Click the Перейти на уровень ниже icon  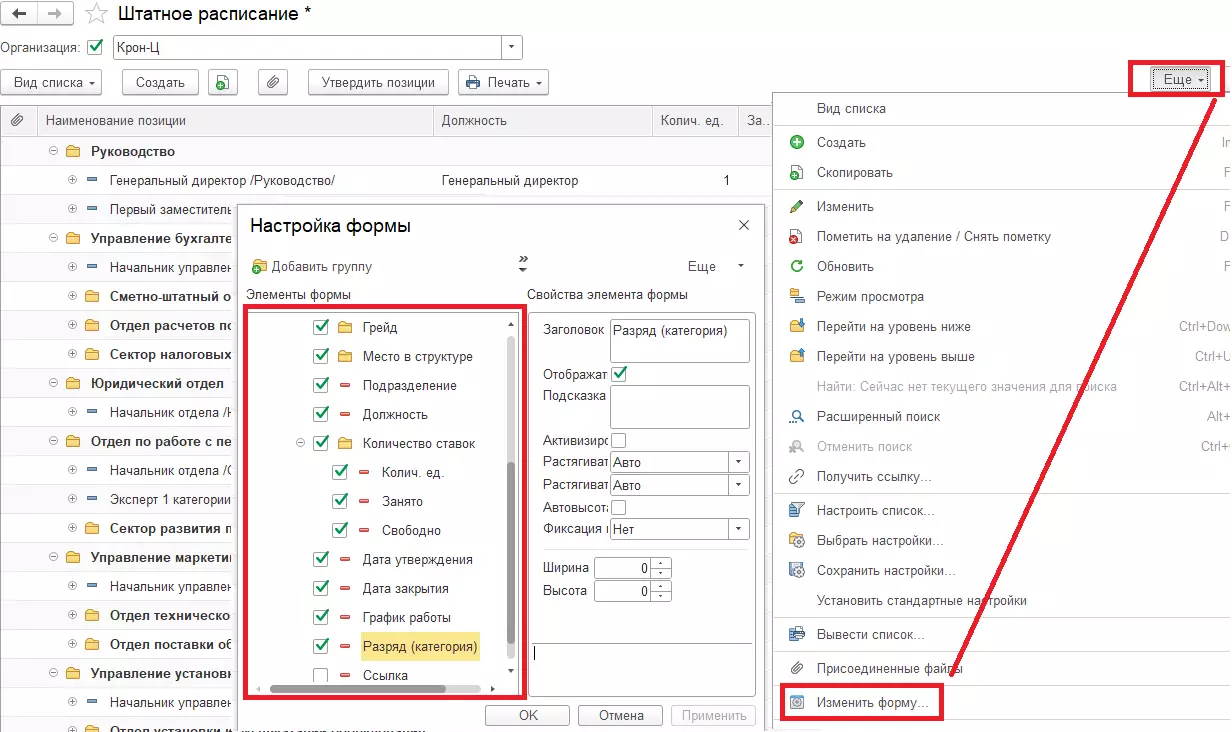click(797, 326)
